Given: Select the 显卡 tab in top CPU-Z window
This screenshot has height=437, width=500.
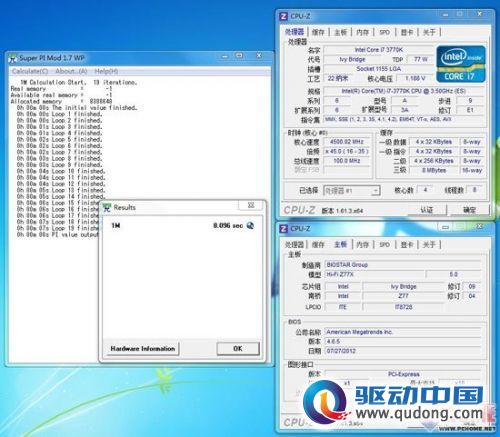Looking at the screenshot, I should click(407, 32).
